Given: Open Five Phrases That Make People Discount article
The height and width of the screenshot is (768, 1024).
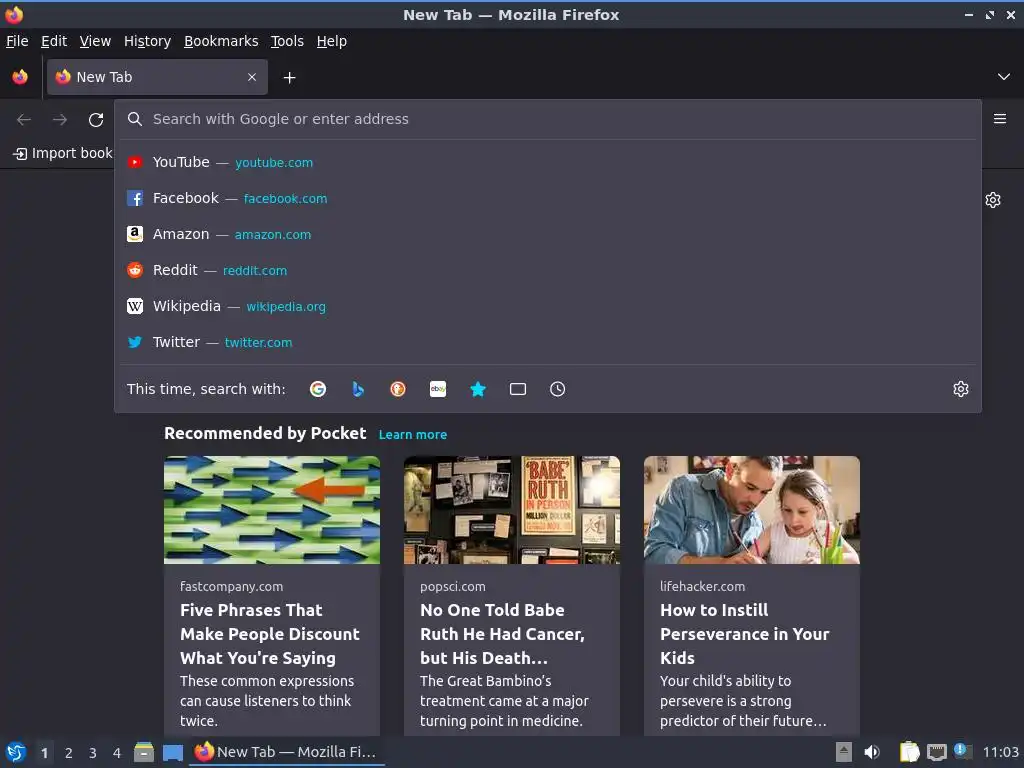Looking at the screenshot, I should click(x=270, y=634).
